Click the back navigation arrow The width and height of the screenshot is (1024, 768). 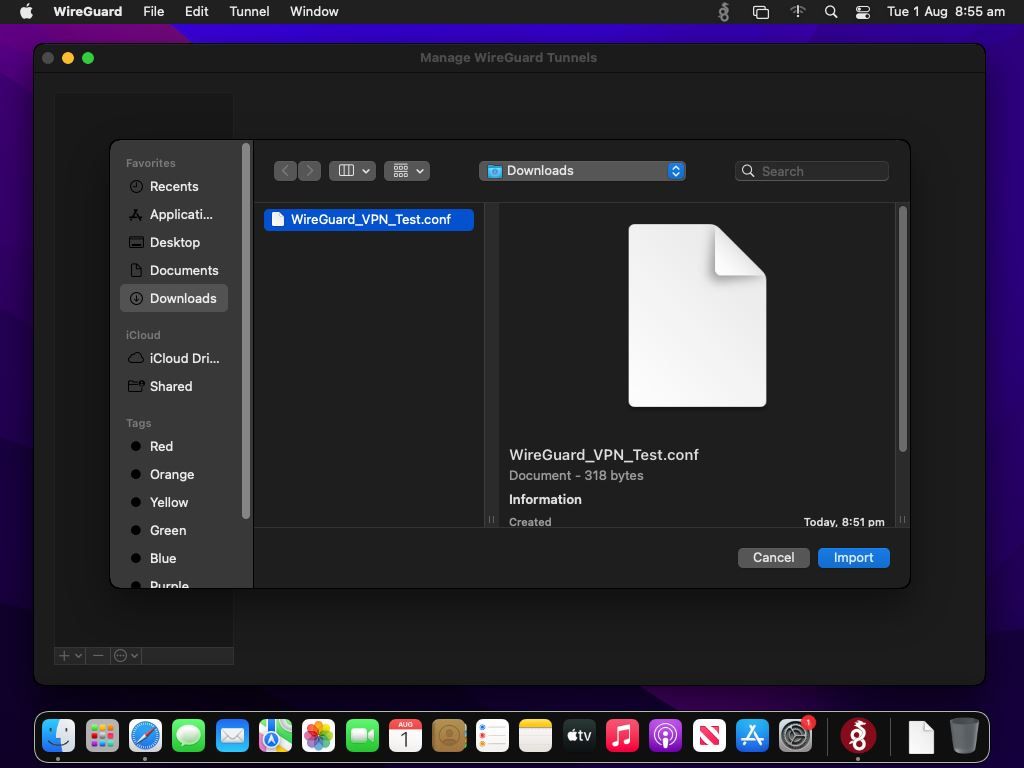(x=285, y=170)
